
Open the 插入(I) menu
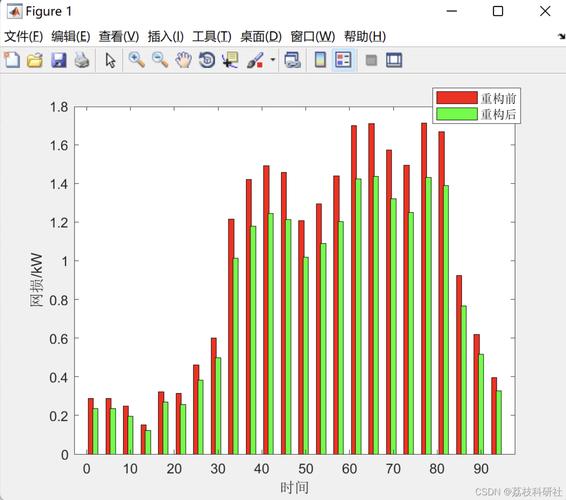[x=166, y=36]
